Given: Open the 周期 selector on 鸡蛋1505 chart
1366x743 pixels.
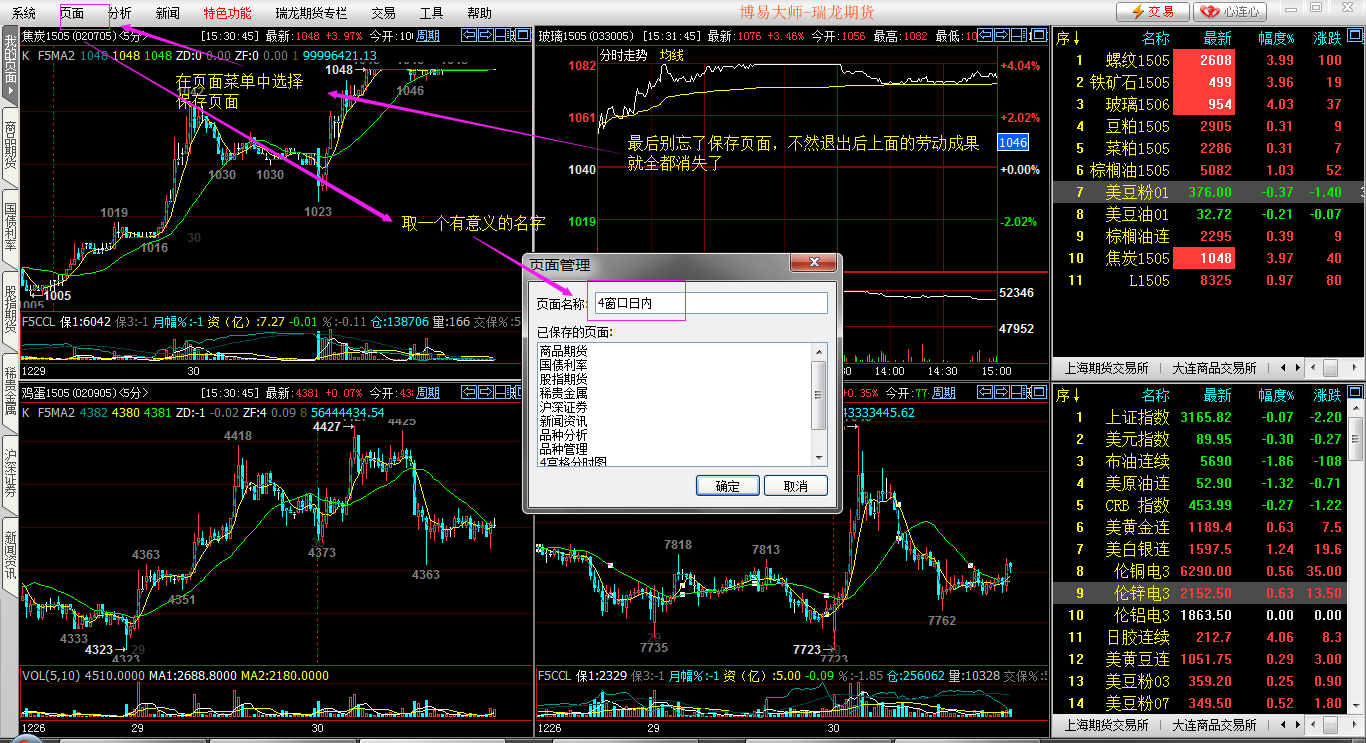Looking at the screenshot, I should click(427, 392).
